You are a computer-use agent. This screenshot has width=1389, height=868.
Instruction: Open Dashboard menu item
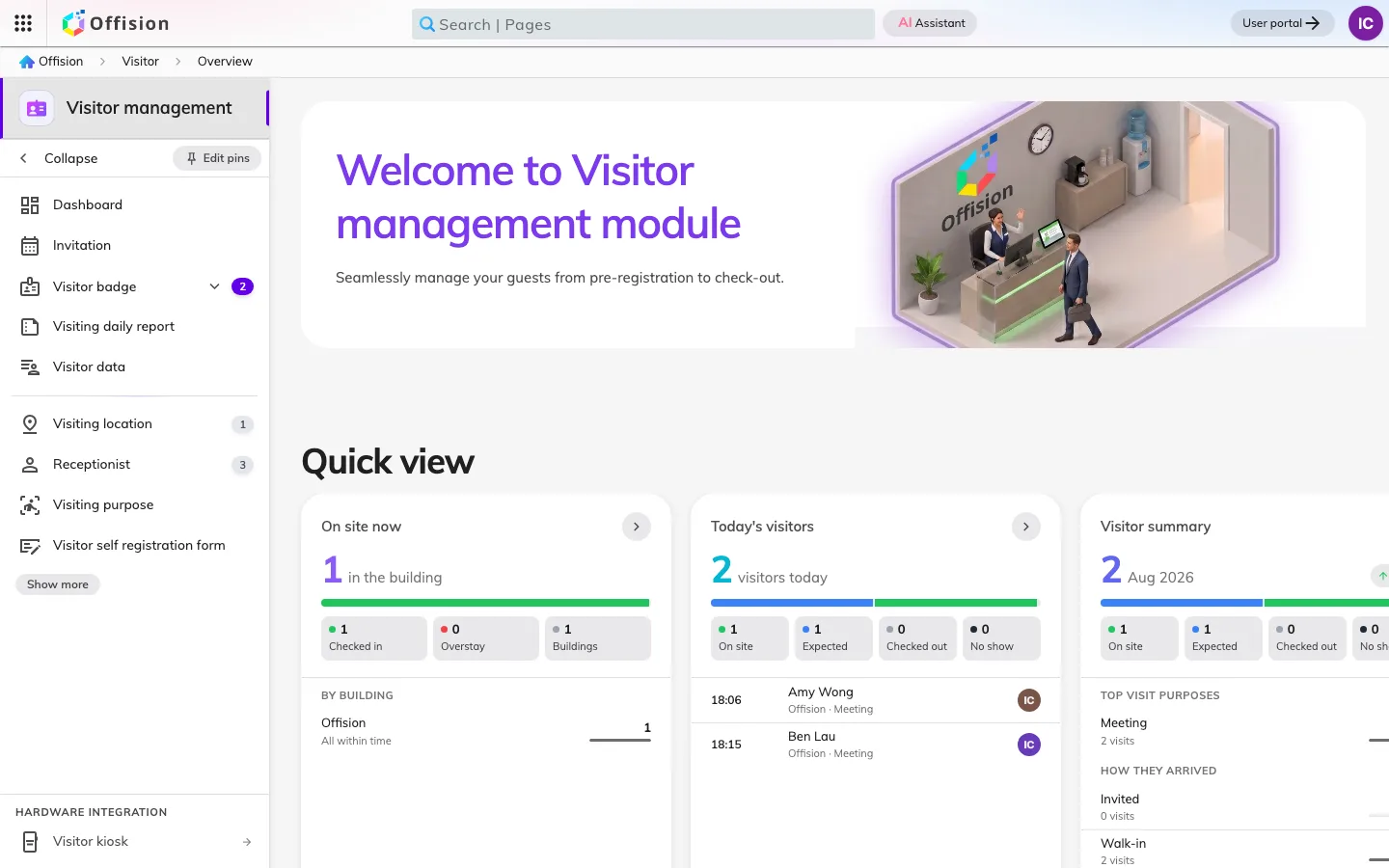(x=135, y=204)
